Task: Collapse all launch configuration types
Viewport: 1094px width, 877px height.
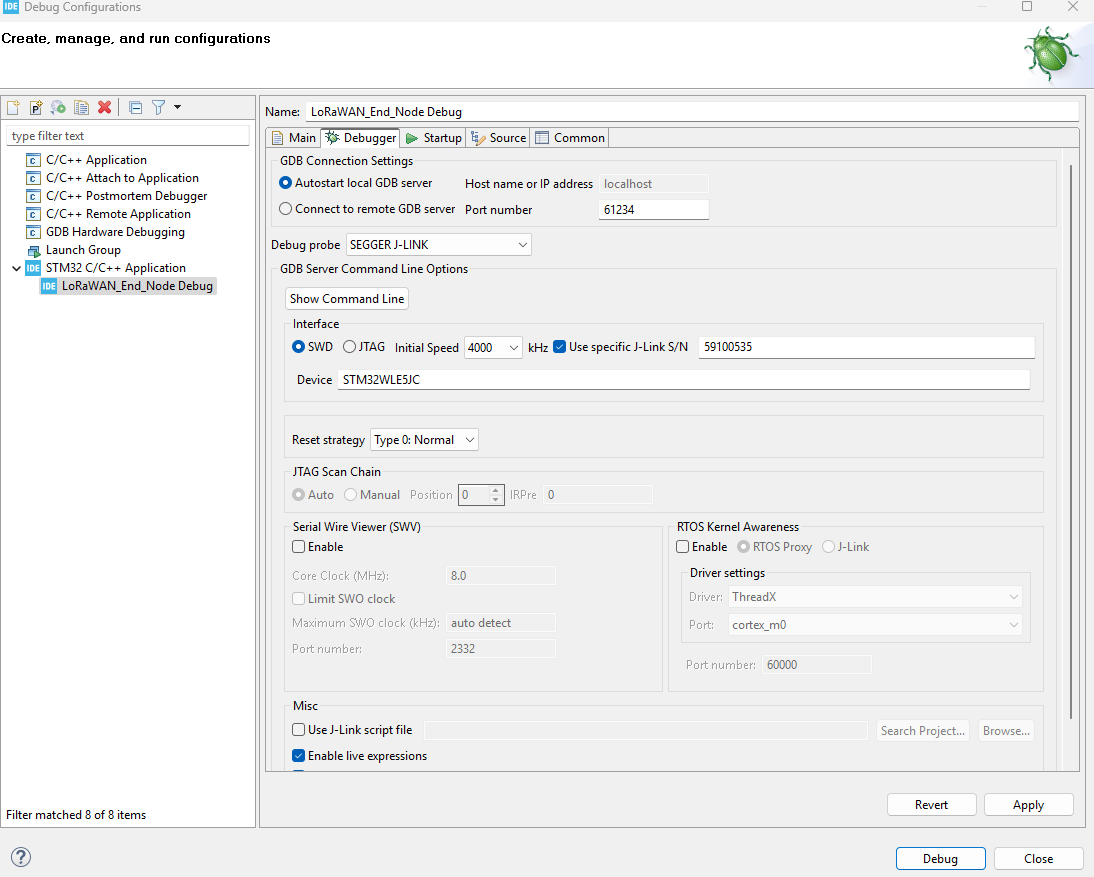Action: [135, 107]
